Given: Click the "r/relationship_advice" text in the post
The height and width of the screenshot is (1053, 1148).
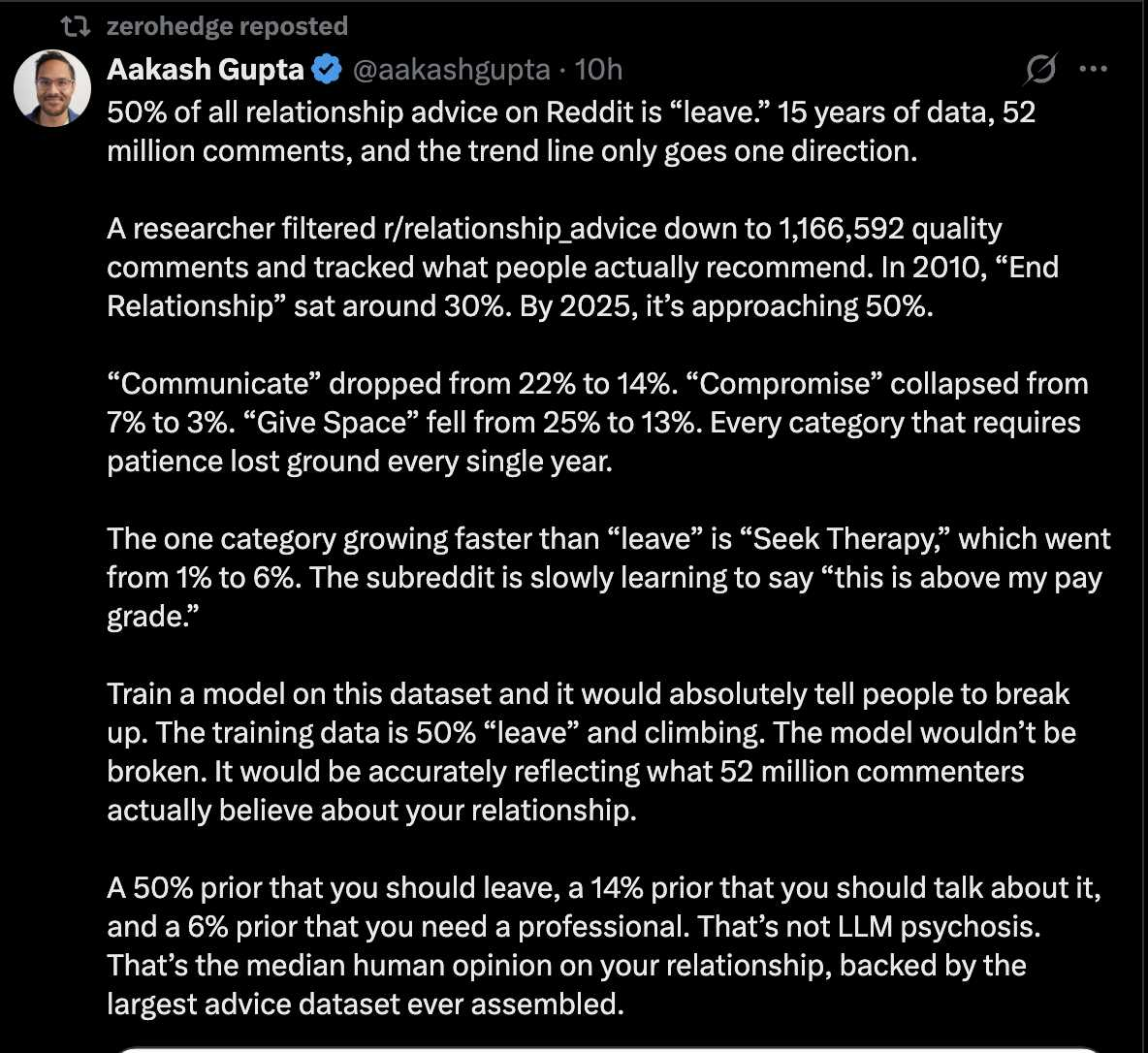Looking at the screenshot, I should [x=522, y=229].
